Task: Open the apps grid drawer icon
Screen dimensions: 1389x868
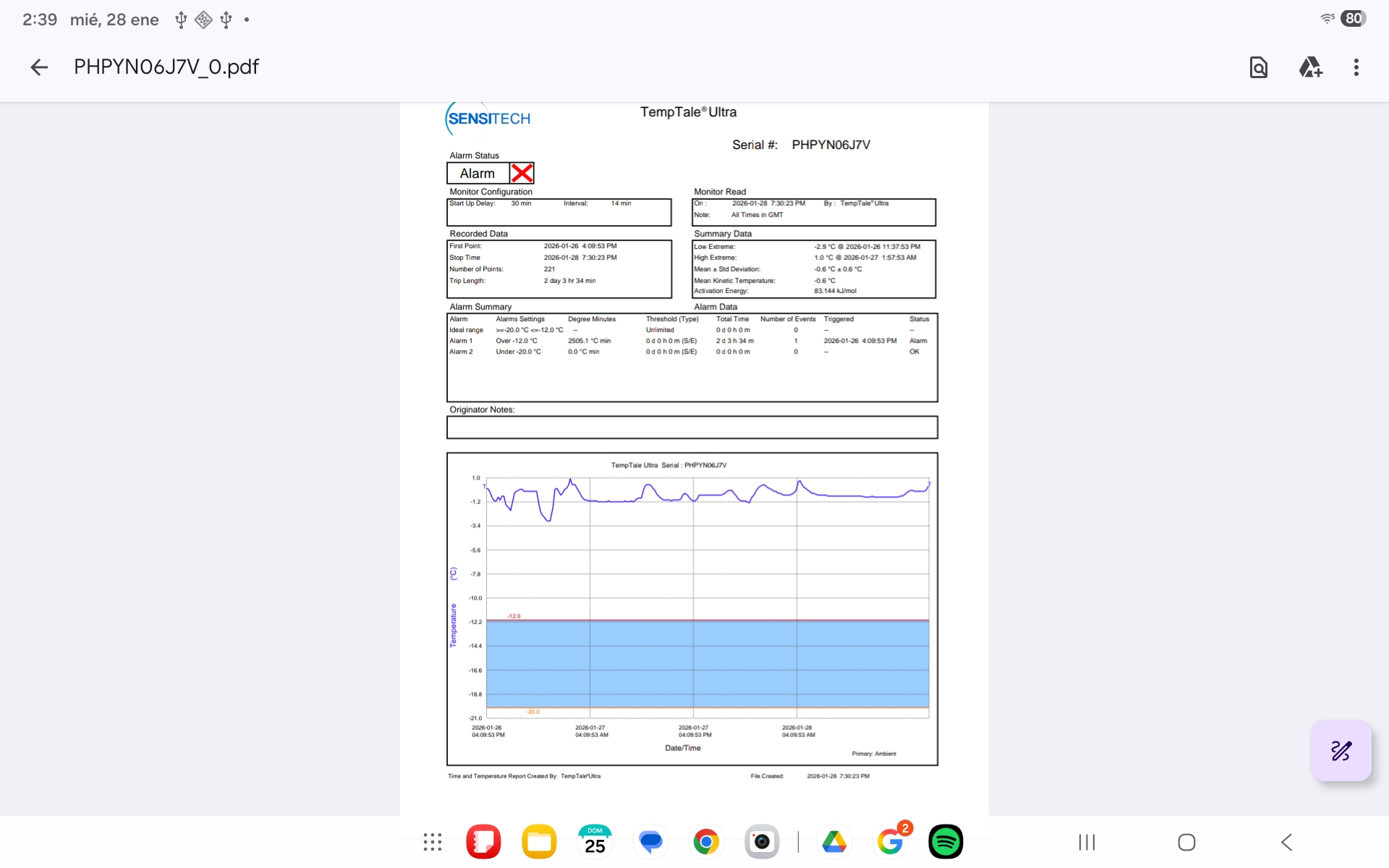Action: coord(433,842)
